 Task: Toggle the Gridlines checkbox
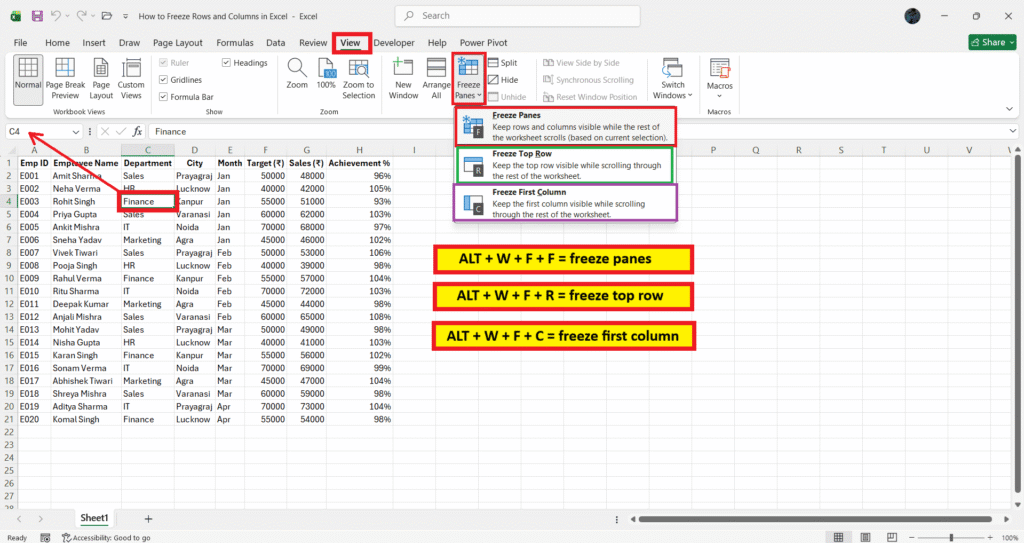coord(164,80)
